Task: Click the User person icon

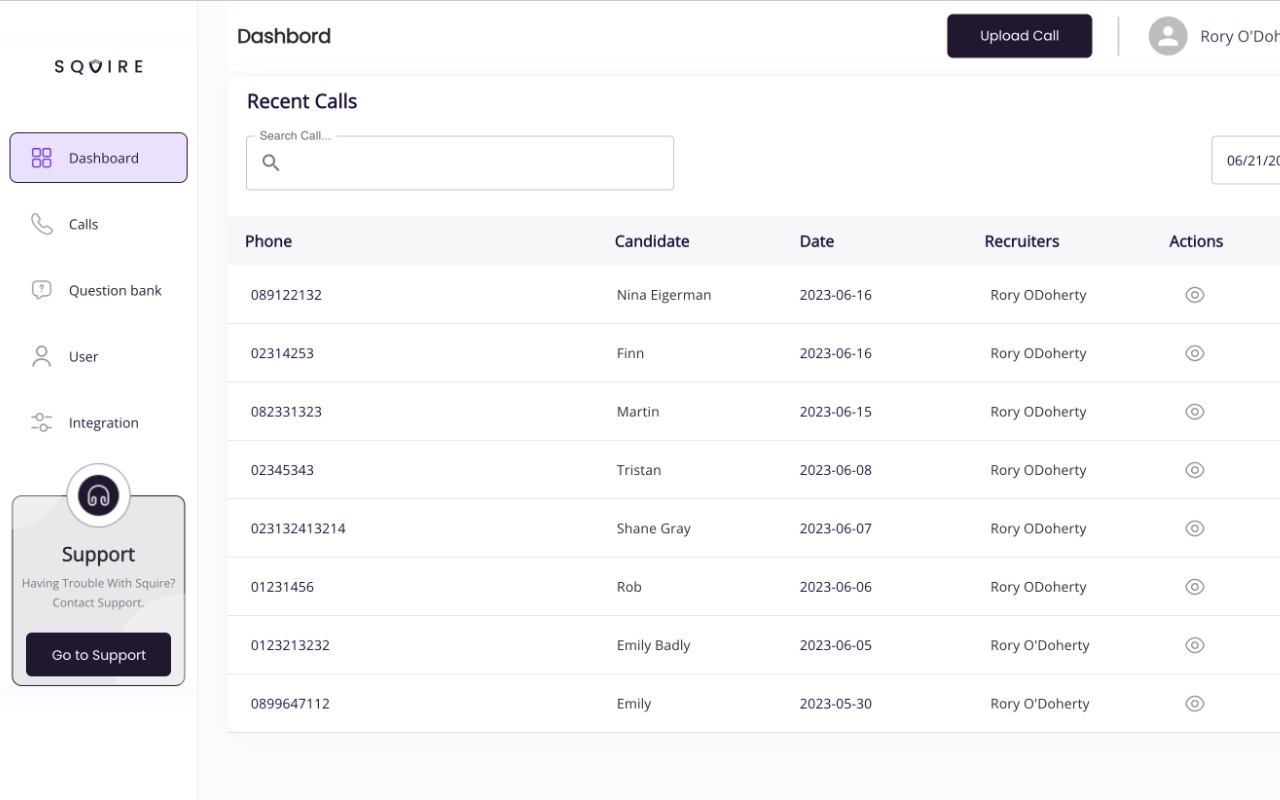Action: (x=41, y=356)
